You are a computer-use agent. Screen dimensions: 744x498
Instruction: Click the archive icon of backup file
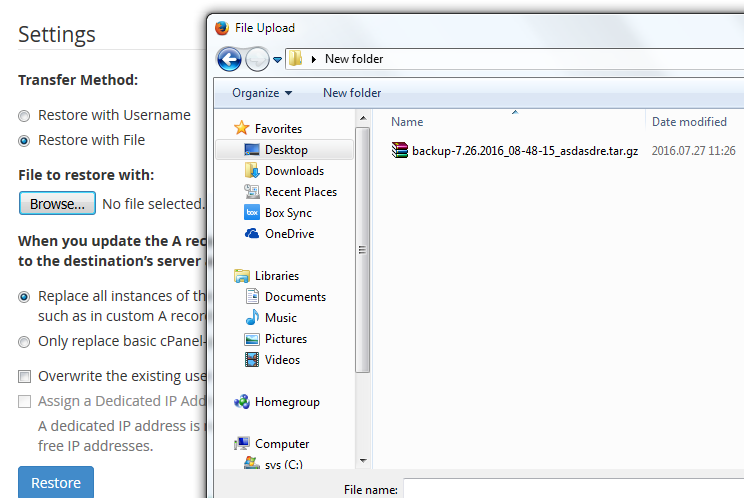point(400,150)
